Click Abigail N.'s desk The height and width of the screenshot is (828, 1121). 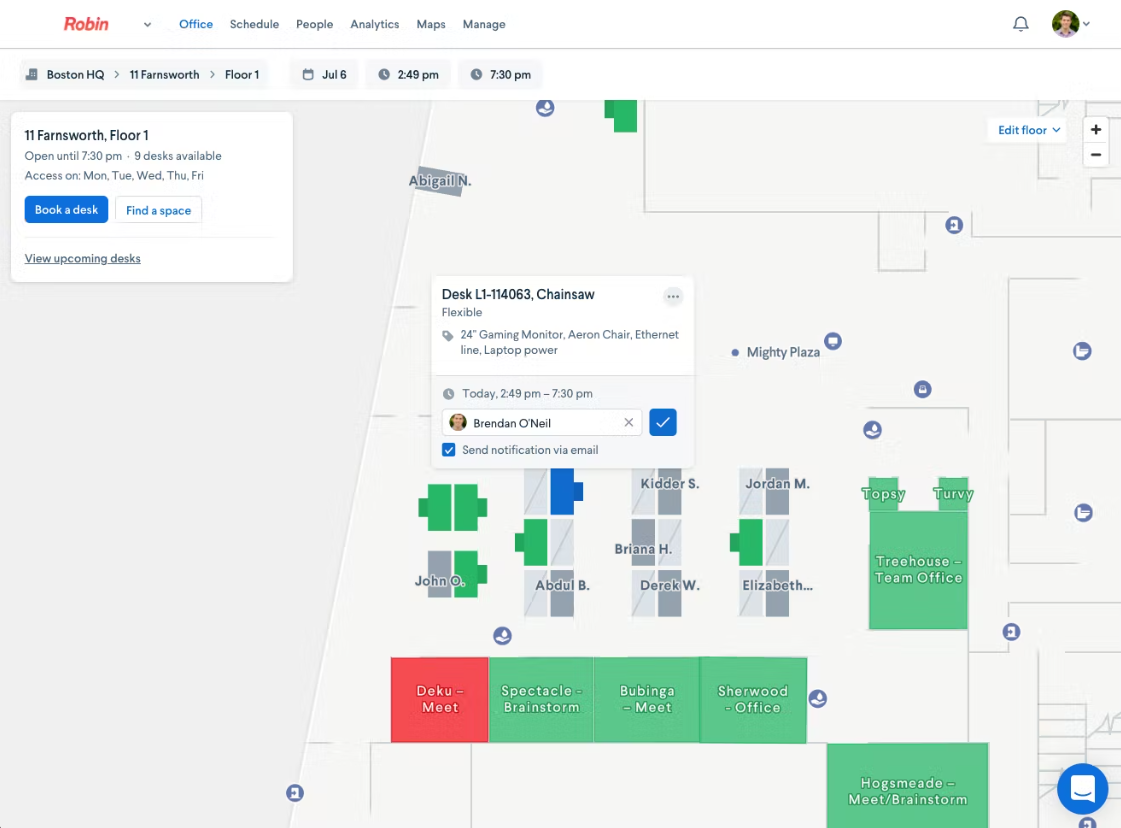(x=439, y=181)
